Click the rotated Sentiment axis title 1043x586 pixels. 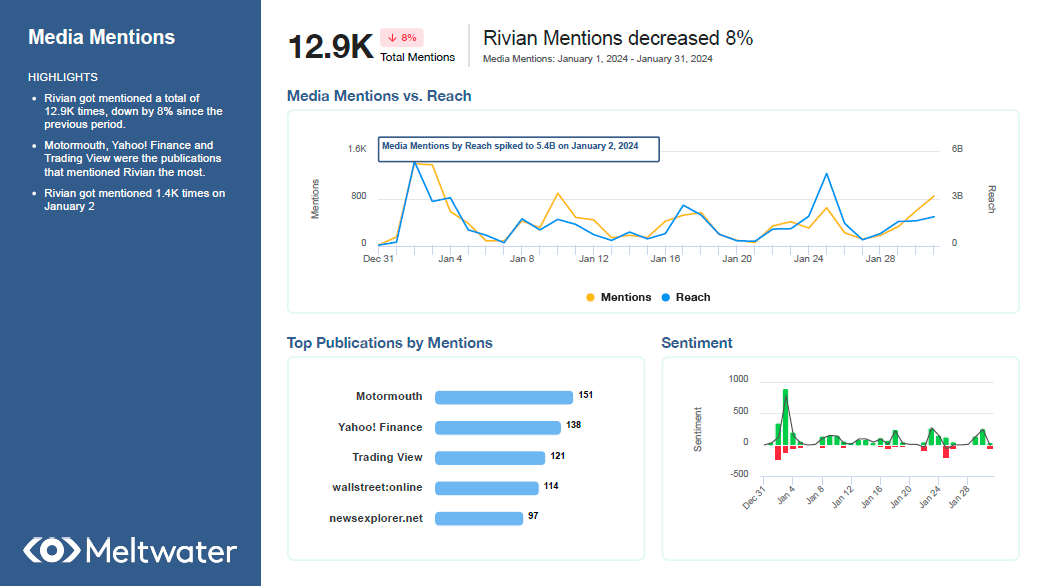[698, 430]
